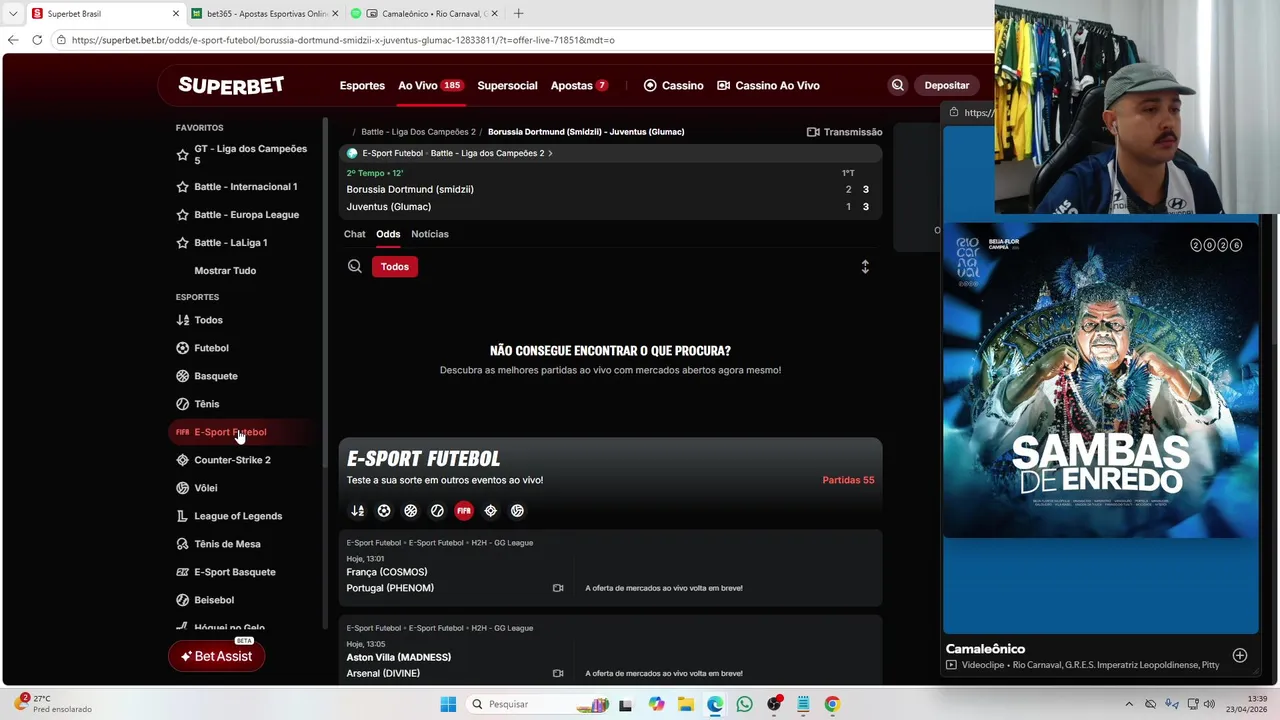Filter live events by tennis ball icon
Viewport: 1280px width, 720px height.
437,510
